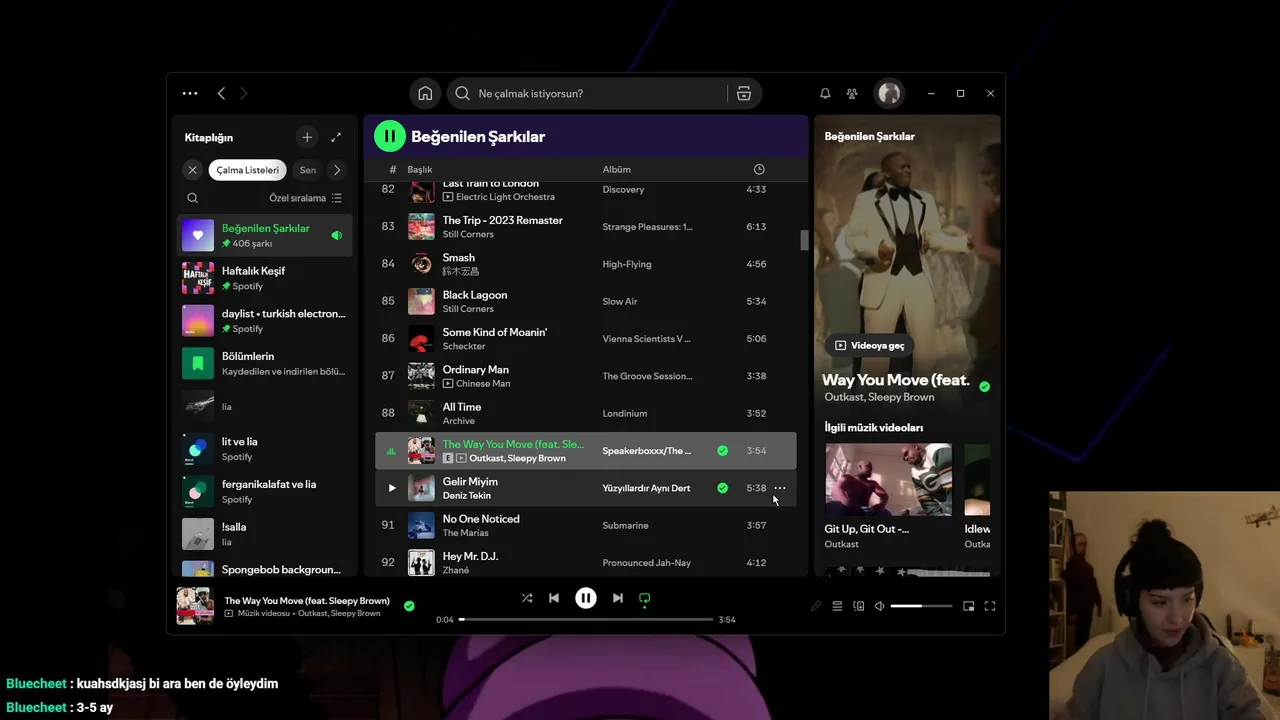Click the search magnifier icon in search bar

tap(462, 93)
